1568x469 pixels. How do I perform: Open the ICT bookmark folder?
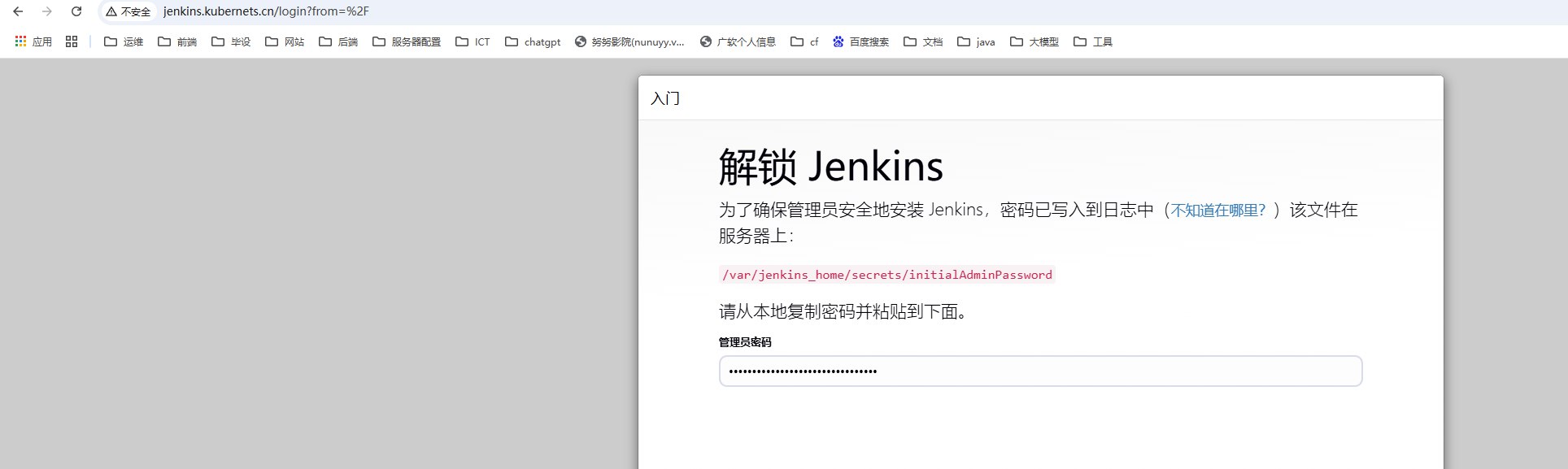coord(473,41)
